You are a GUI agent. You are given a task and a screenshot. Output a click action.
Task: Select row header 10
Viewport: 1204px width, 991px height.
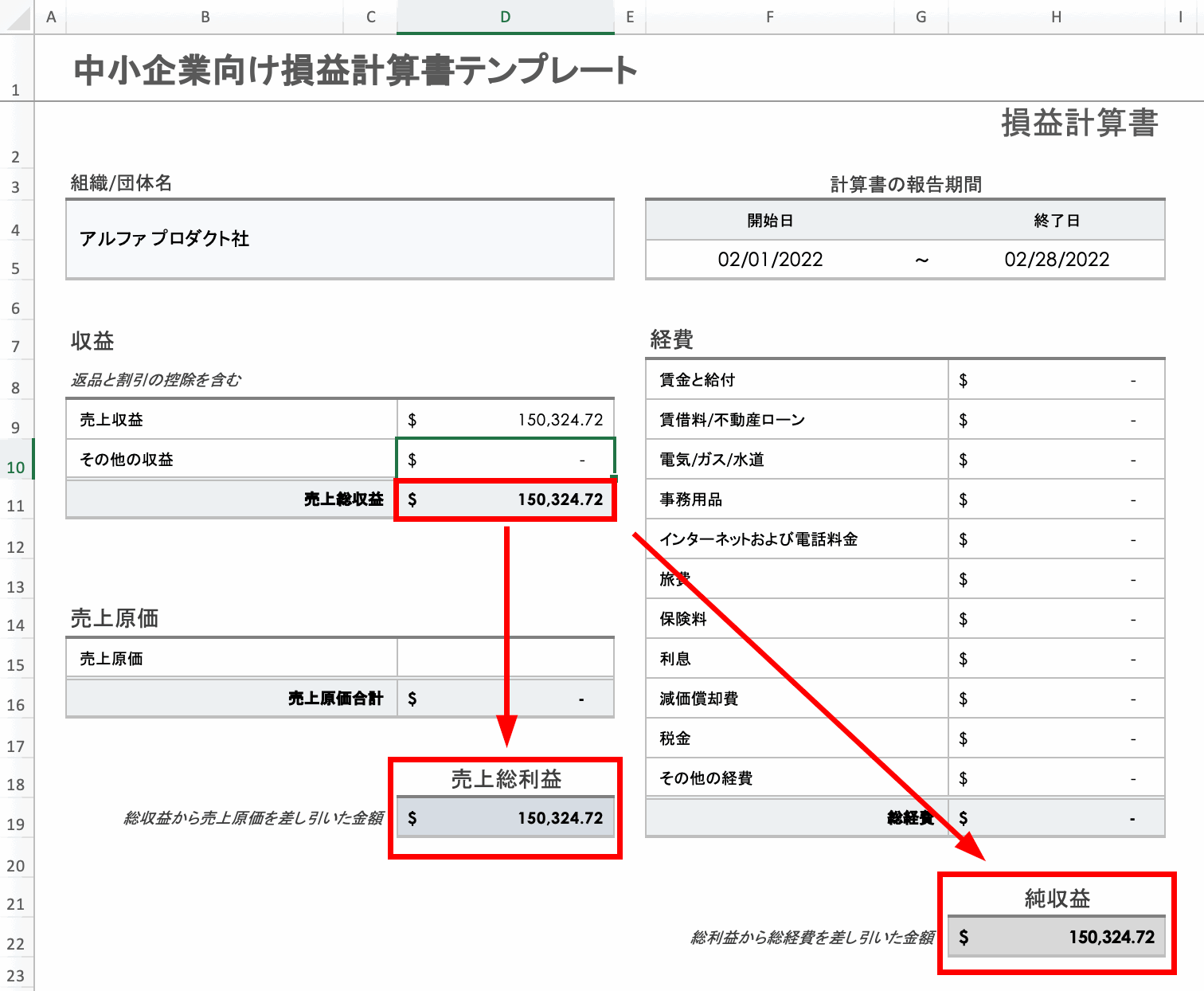[17, 468]
